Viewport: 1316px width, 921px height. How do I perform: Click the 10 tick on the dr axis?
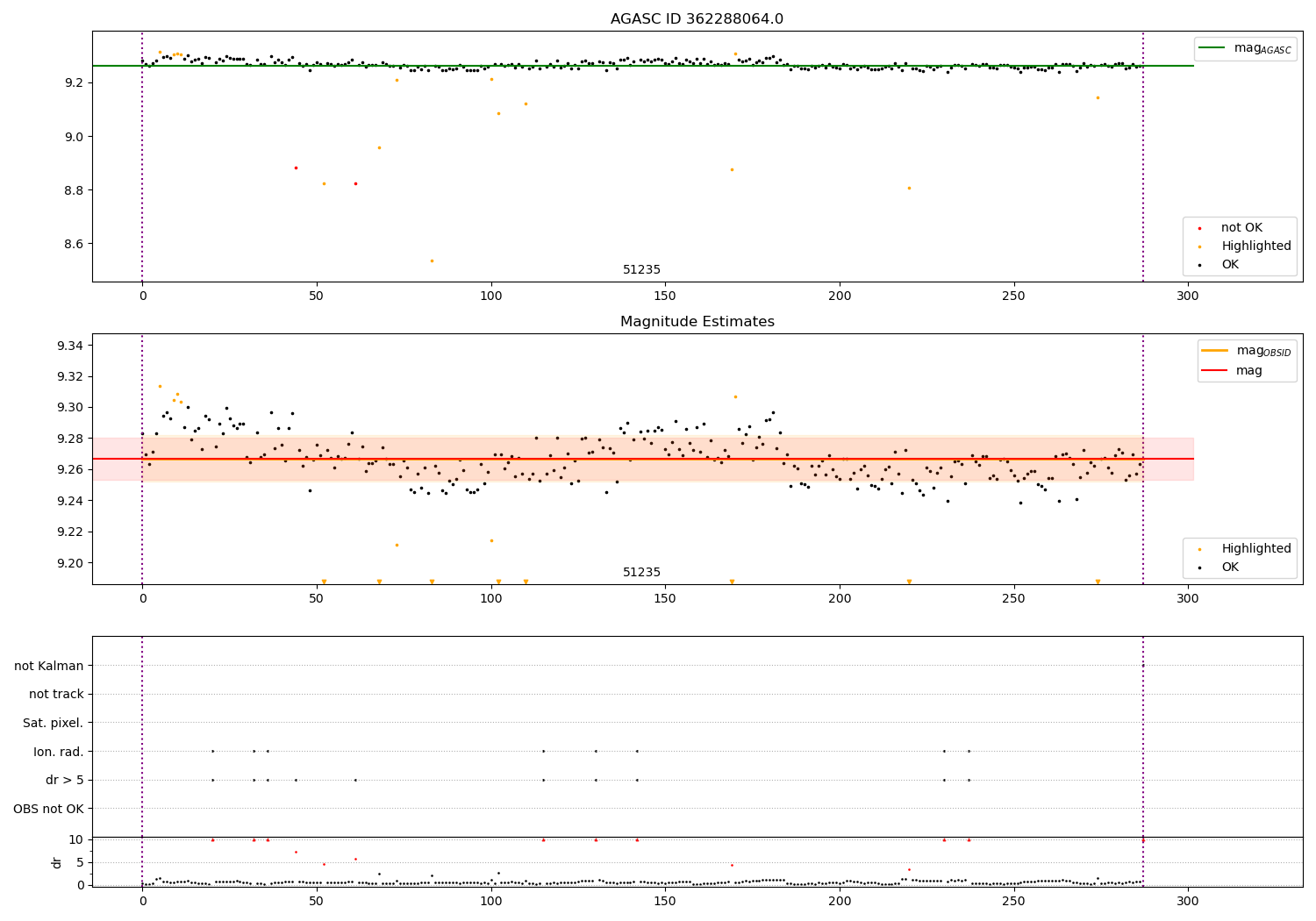76,840
